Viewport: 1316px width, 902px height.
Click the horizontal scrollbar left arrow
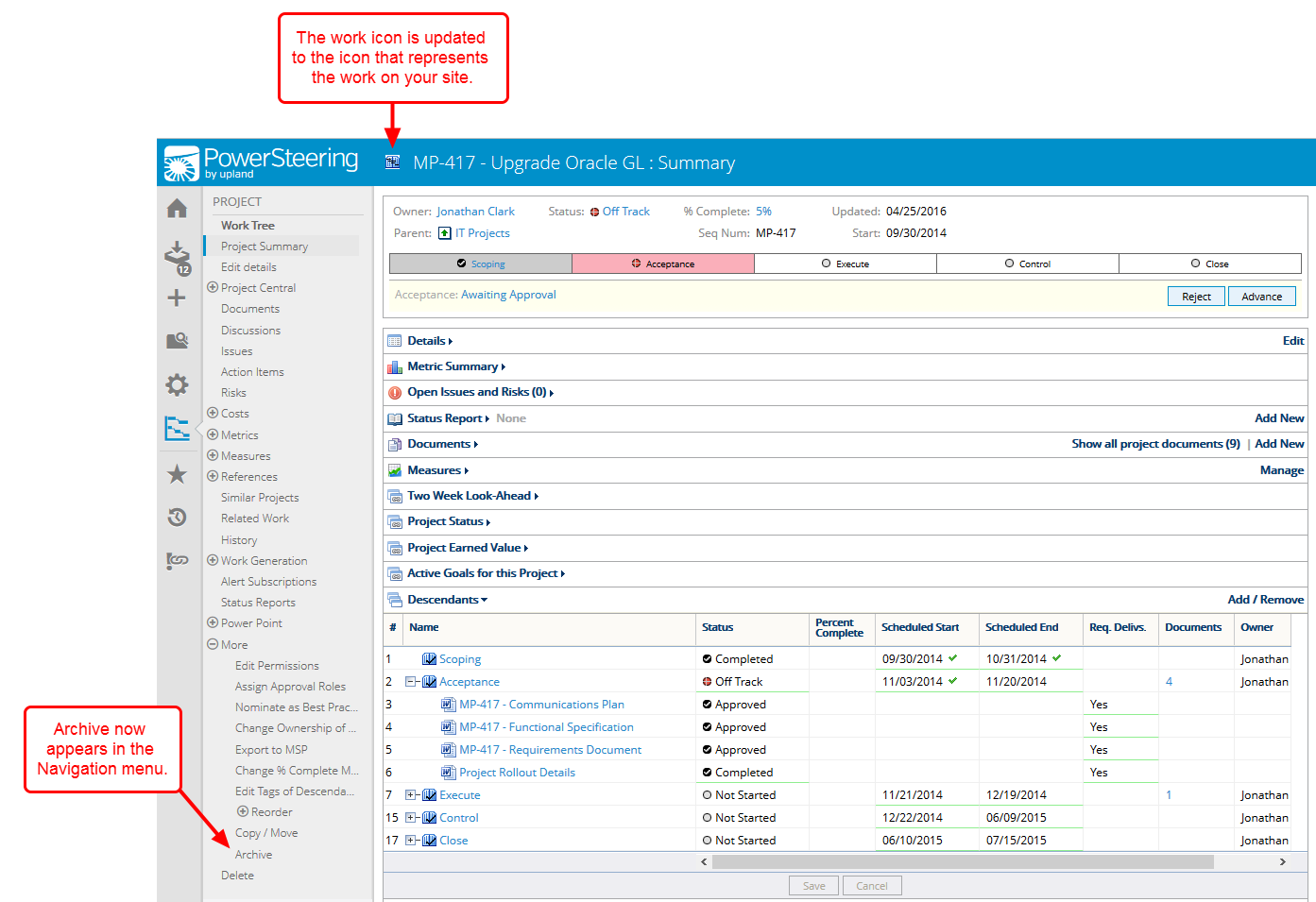704,861
